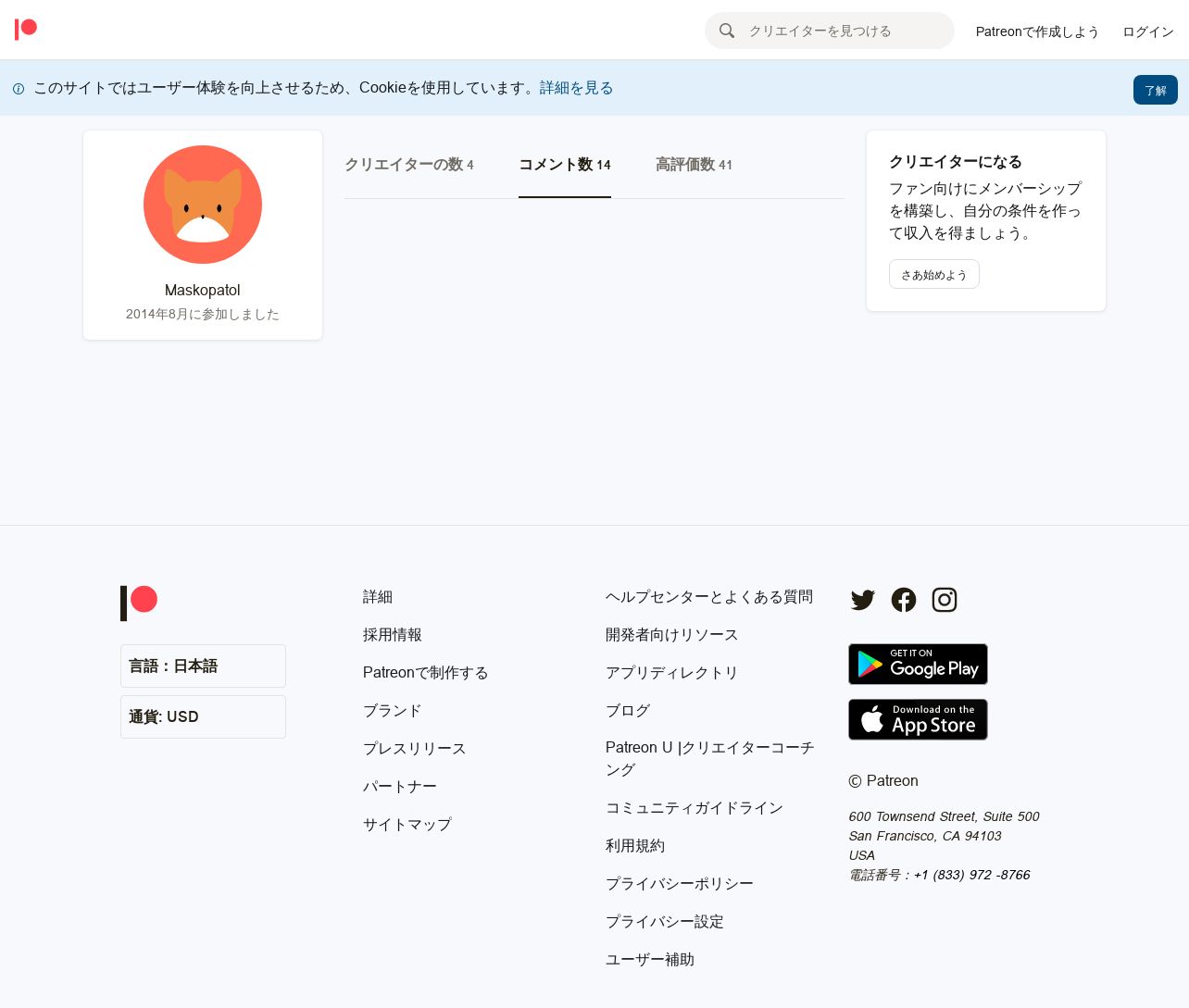Screen dimensions: 1189x1008
Task: Click the さあ始めよう button
Action: pyautogui.click(x=934, y=274)
